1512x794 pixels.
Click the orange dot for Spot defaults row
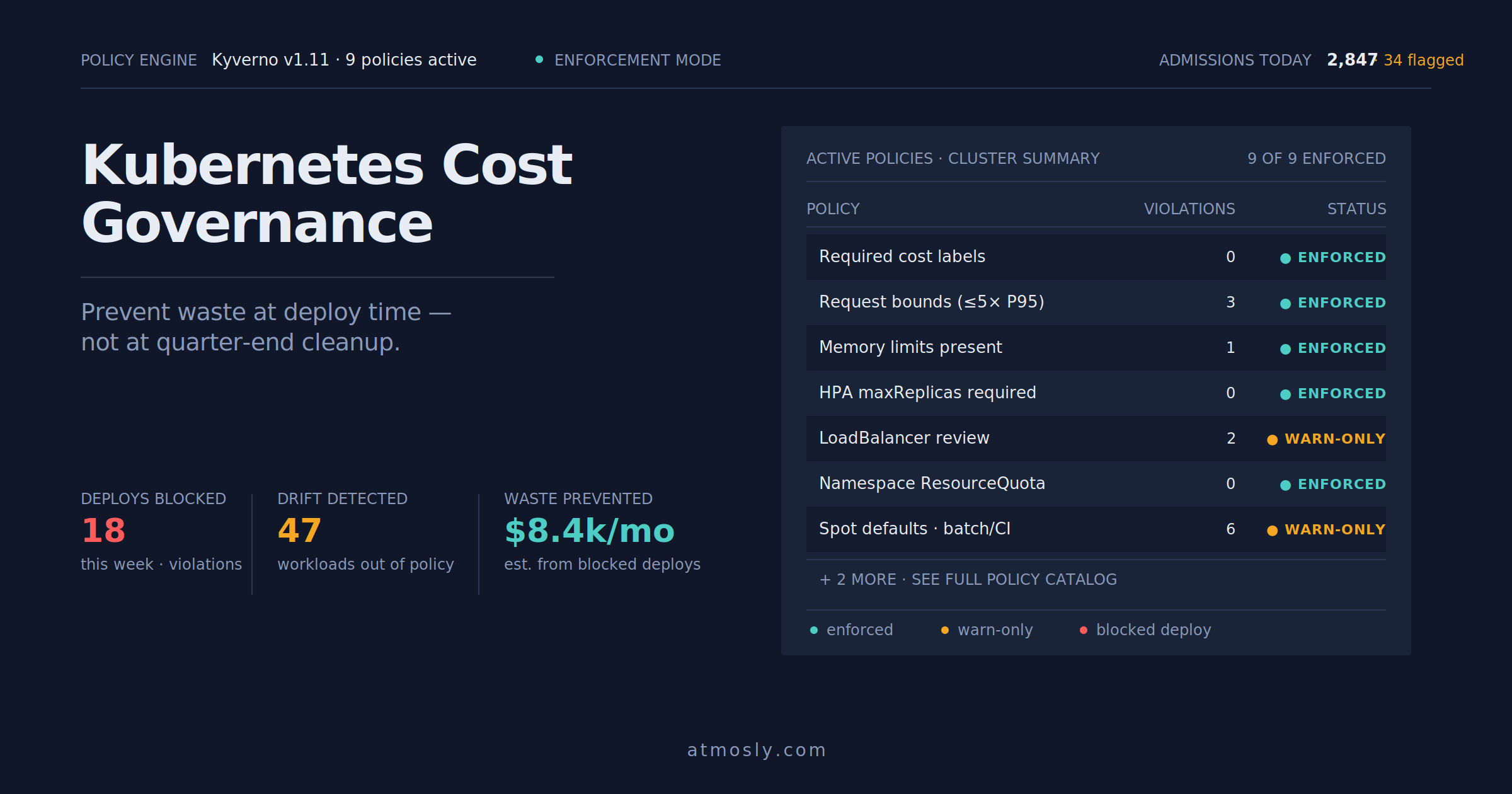coord(1272,531)
